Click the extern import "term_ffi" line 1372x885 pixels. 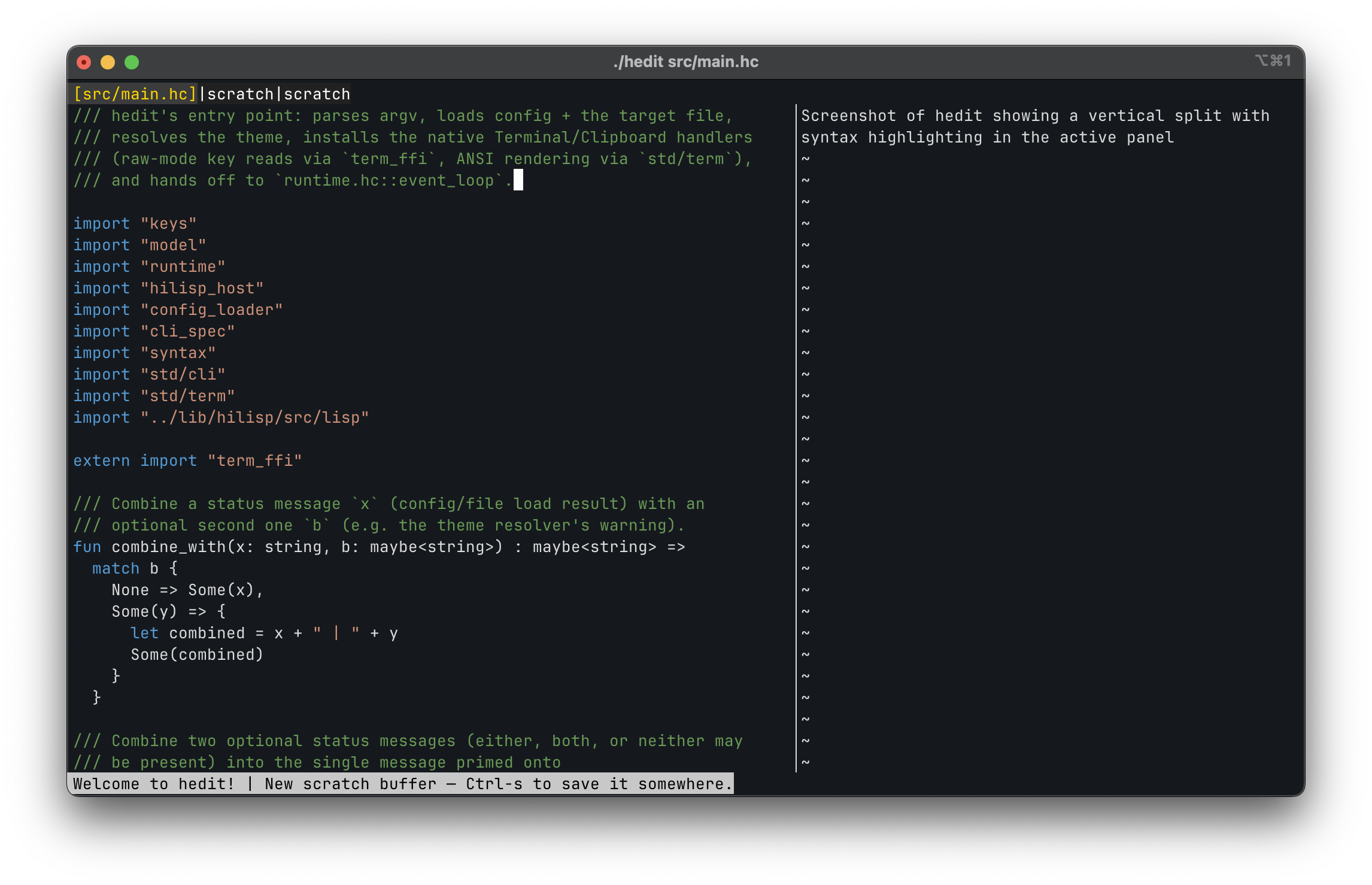coord(188,460)
